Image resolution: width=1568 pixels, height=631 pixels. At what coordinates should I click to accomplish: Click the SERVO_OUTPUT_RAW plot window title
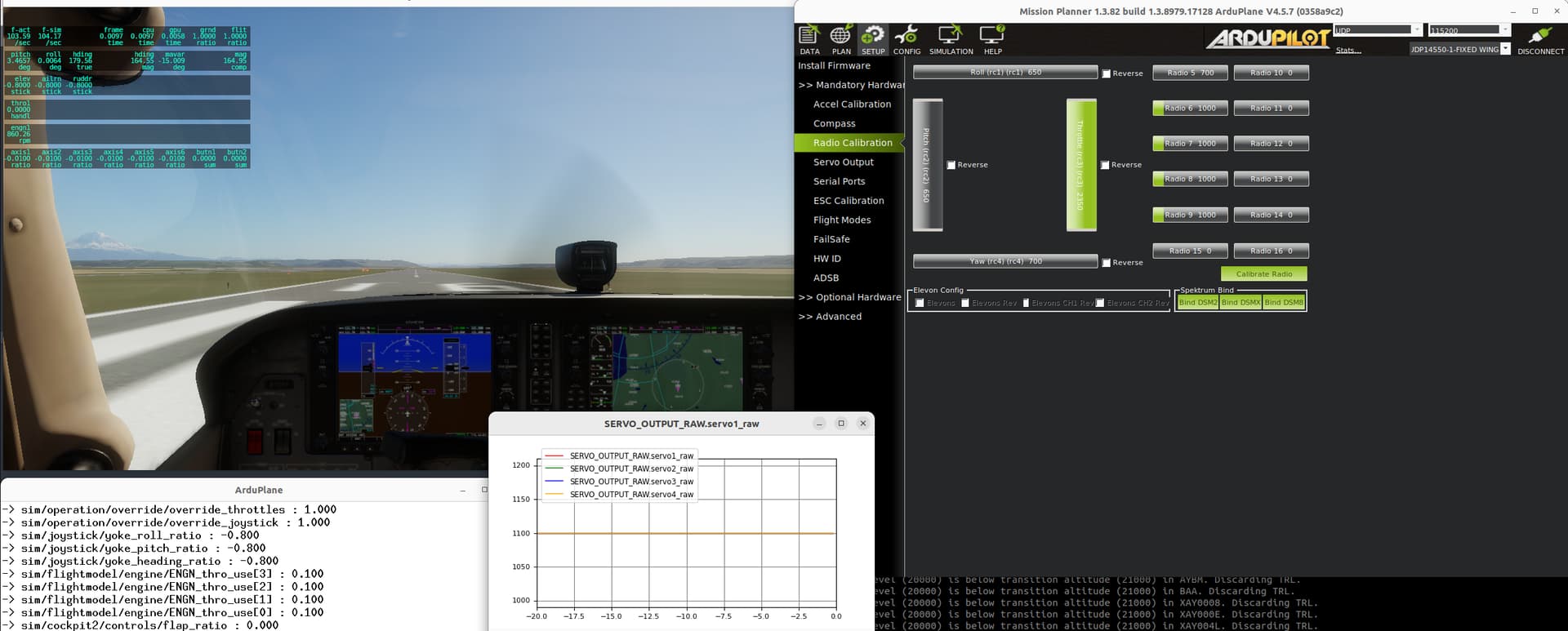coord(681,424)
